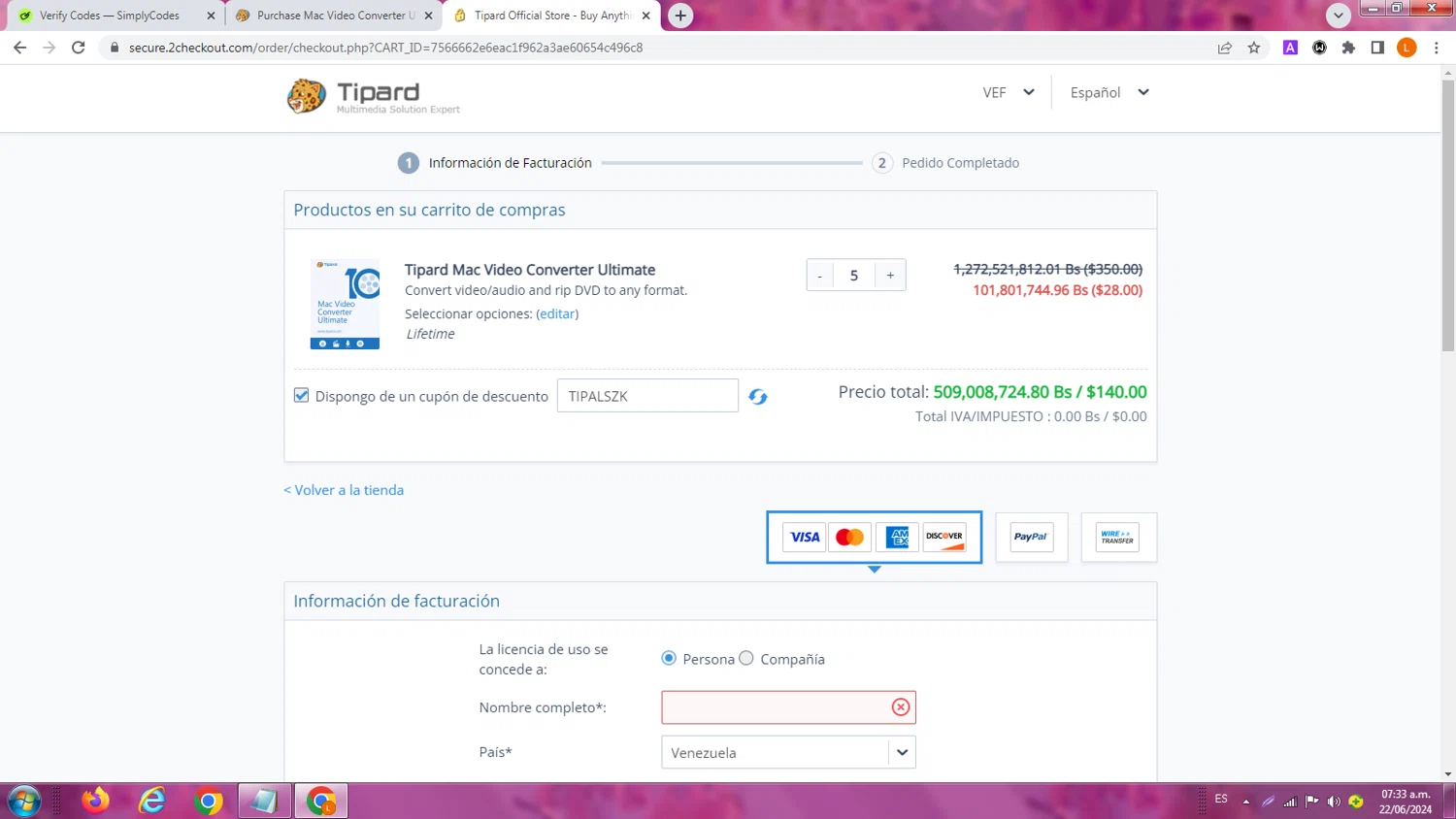Share this page using the address bar icon

pos(1225,48)
